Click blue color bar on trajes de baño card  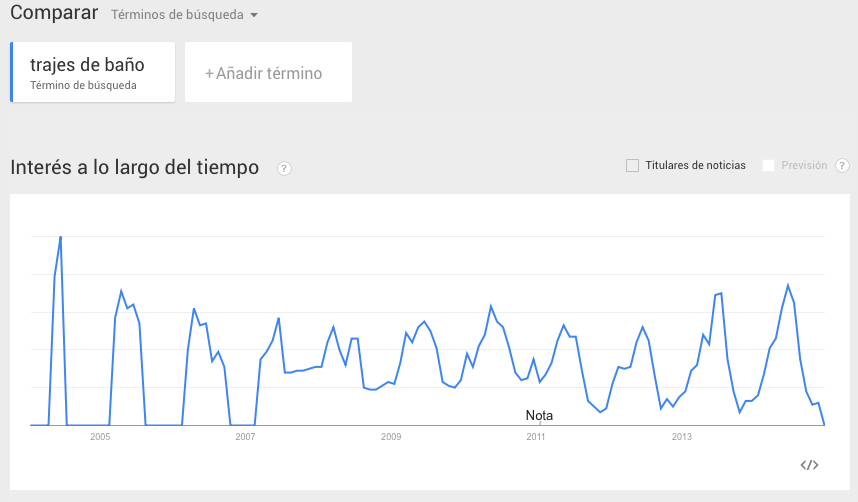tap(11, 72)
